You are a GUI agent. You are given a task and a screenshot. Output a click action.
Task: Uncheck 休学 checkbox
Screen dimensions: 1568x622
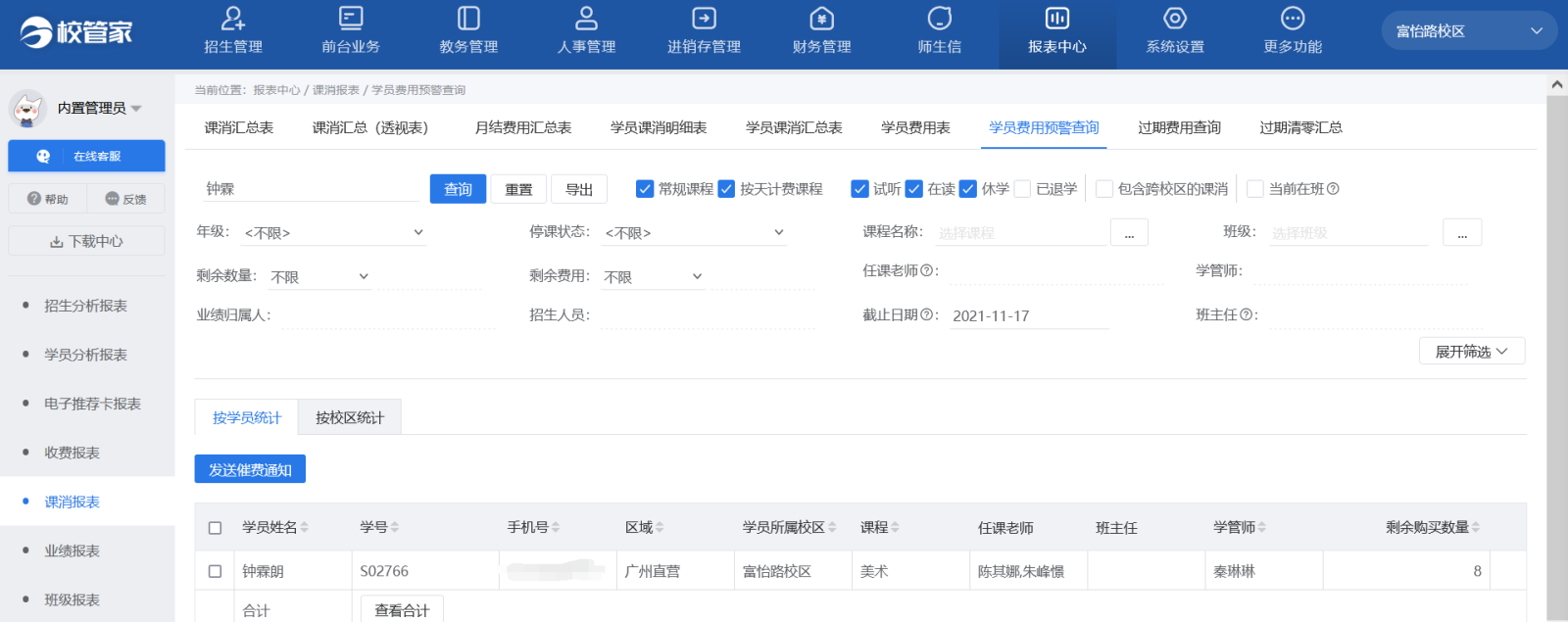968,189
